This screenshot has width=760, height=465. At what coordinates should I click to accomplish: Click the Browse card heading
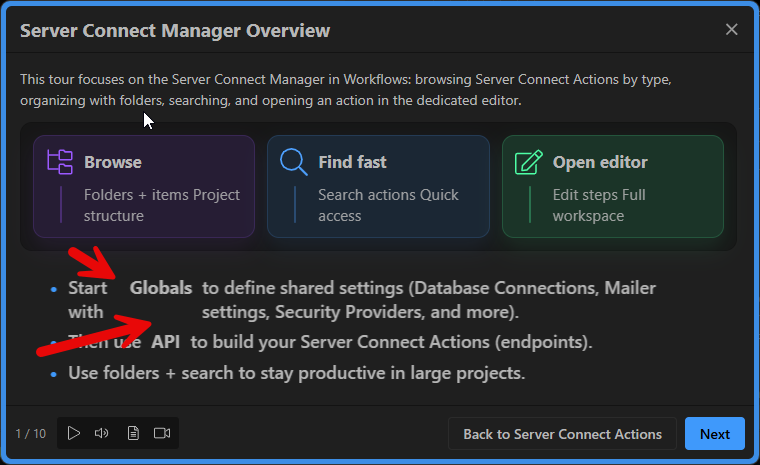(x=113, y=162)
